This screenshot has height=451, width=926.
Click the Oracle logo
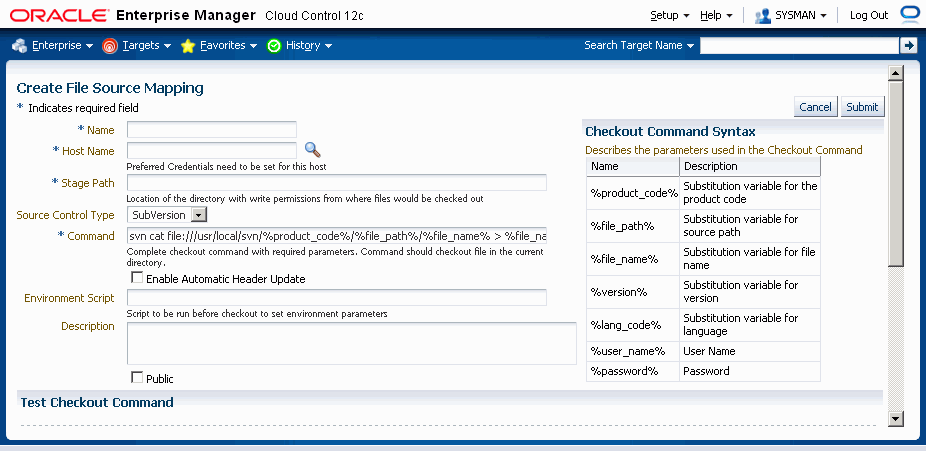(x=59, y=15)
